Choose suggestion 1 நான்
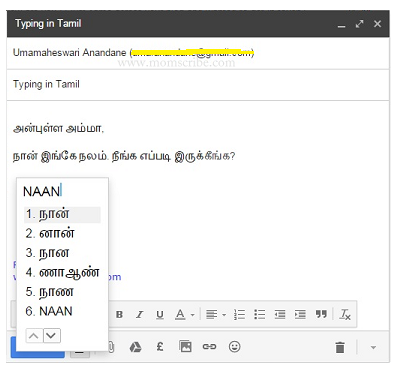The image size is (397, 375). (x=62, y=214)
